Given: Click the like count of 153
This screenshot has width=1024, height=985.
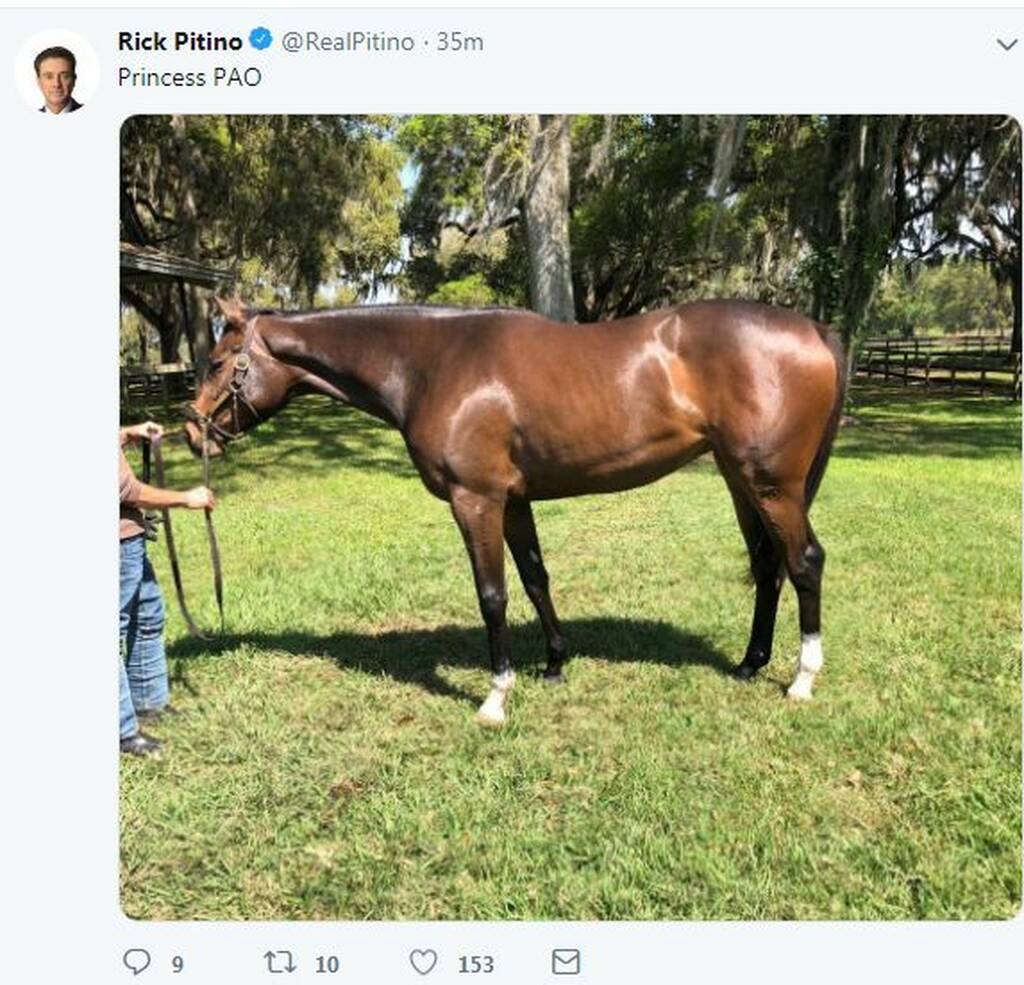Looking at the screenshot, I should [476, 964].
